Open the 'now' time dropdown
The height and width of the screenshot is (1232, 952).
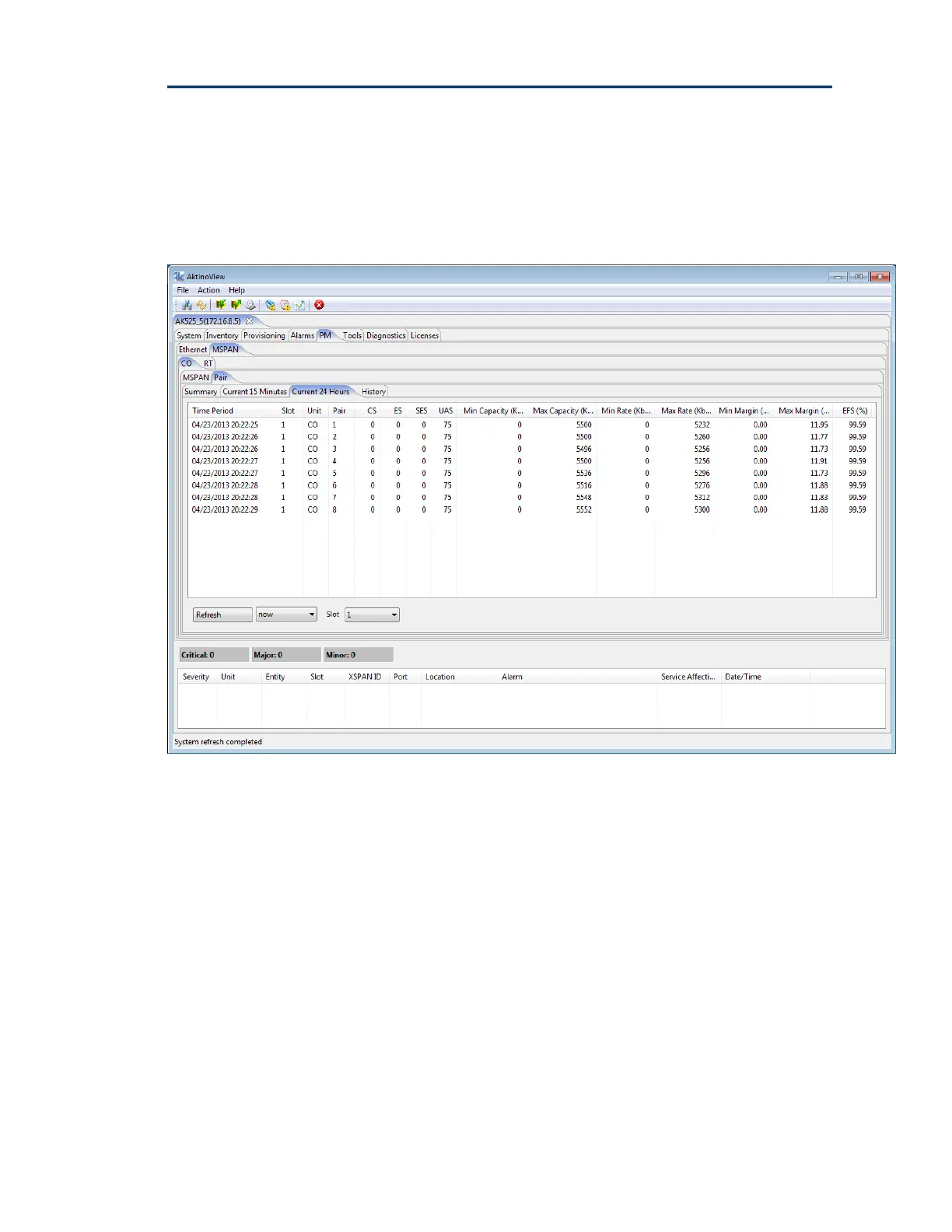286,614
